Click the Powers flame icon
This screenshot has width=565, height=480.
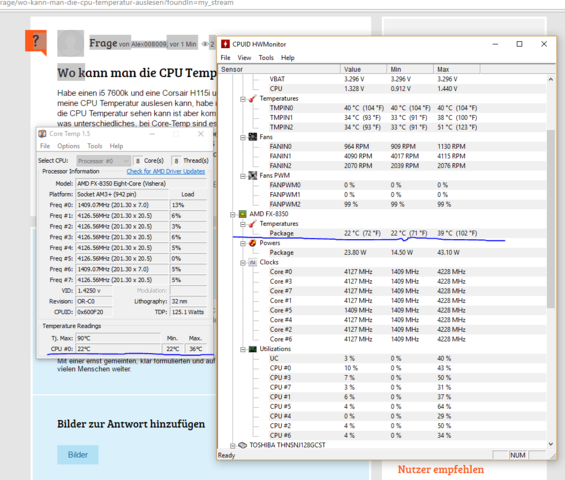[253, 243]
